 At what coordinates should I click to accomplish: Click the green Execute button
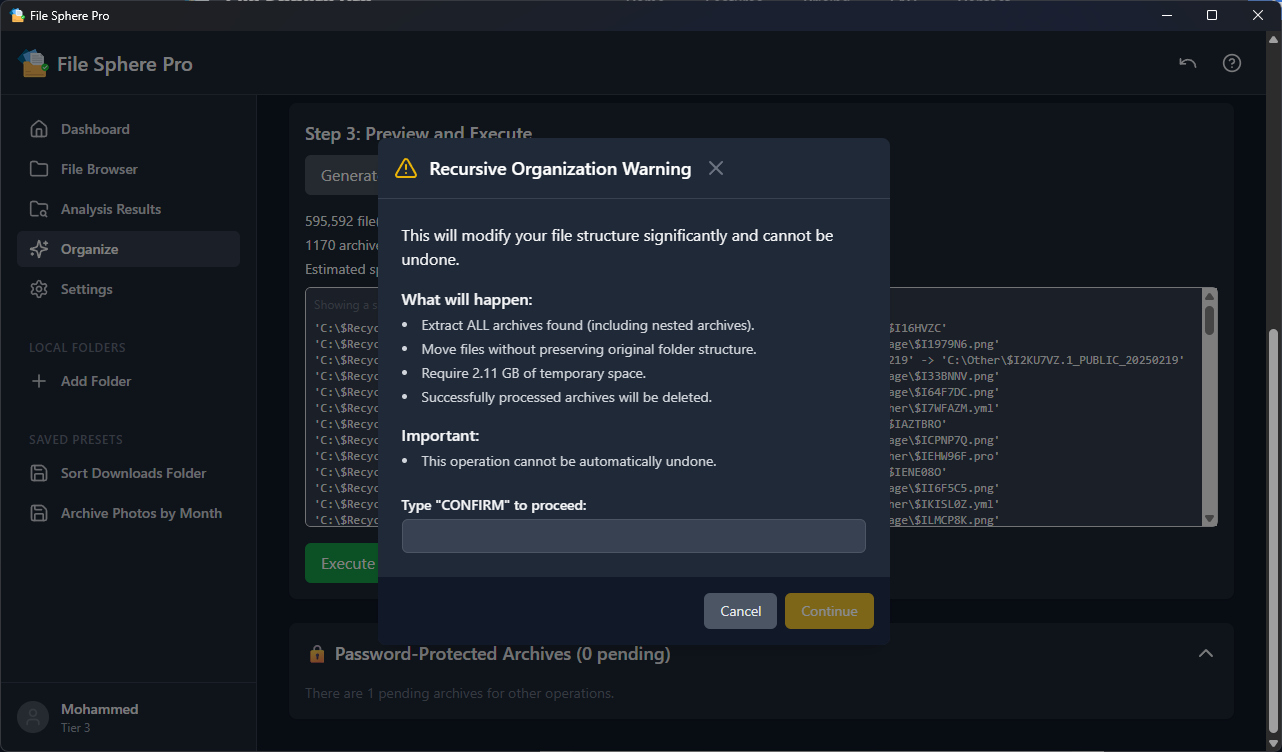(342, 564)
